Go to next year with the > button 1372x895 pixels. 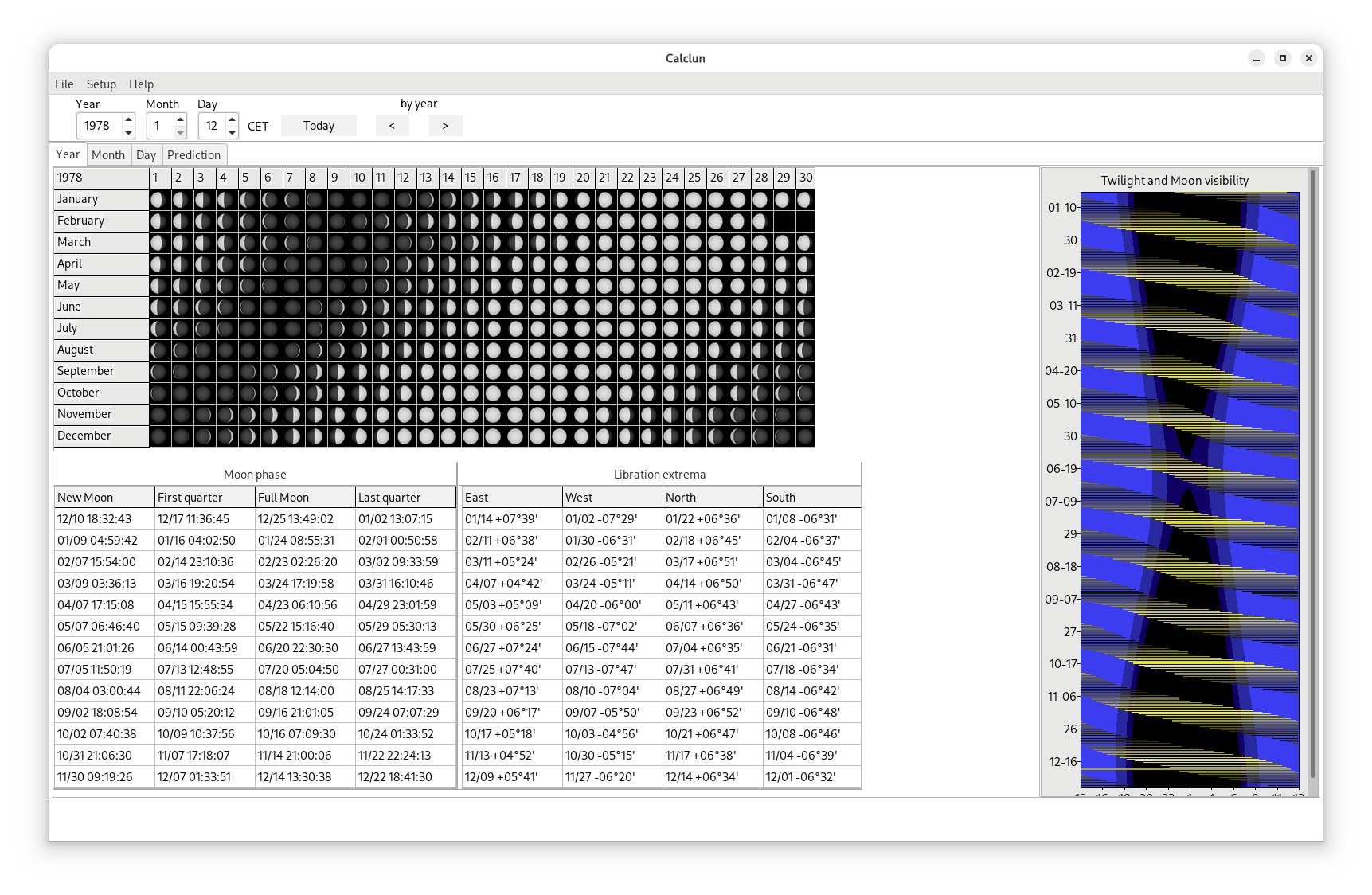click(445, 126)
